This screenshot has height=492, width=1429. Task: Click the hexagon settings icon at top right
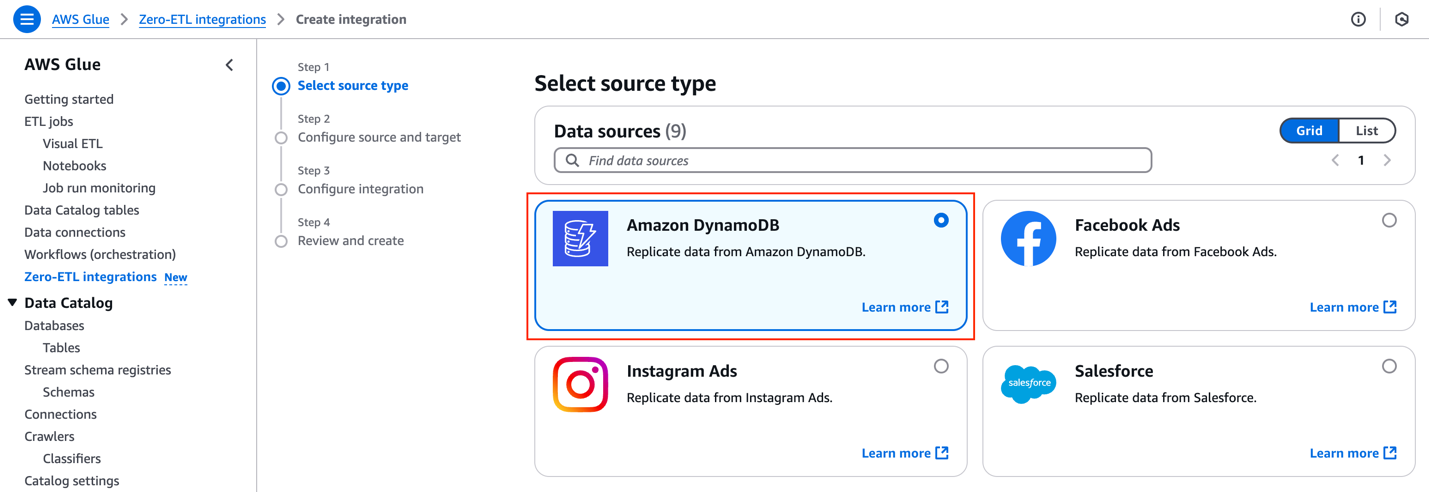tap(1402, 19)
